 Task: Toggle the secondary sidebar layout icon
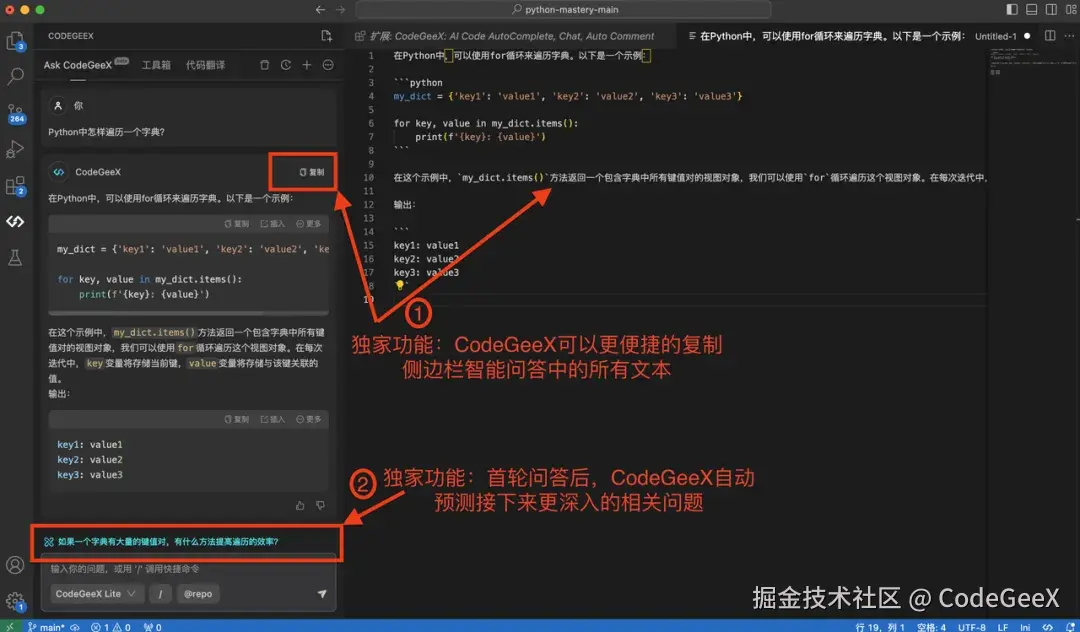(x=1051, y=8)
